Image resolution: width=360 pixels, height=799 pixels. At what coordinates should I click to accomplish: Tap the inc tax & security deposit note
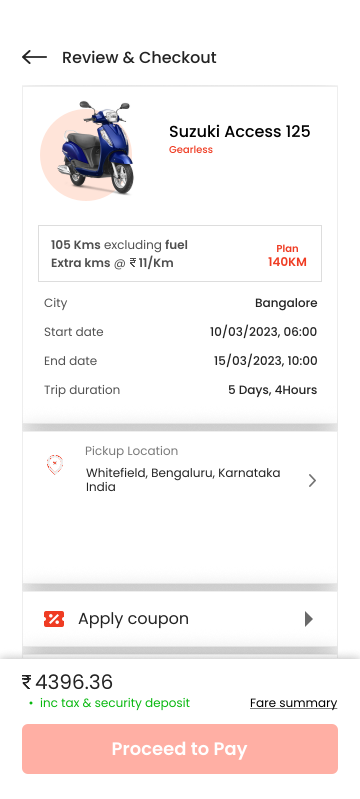[x=115, y=703]
